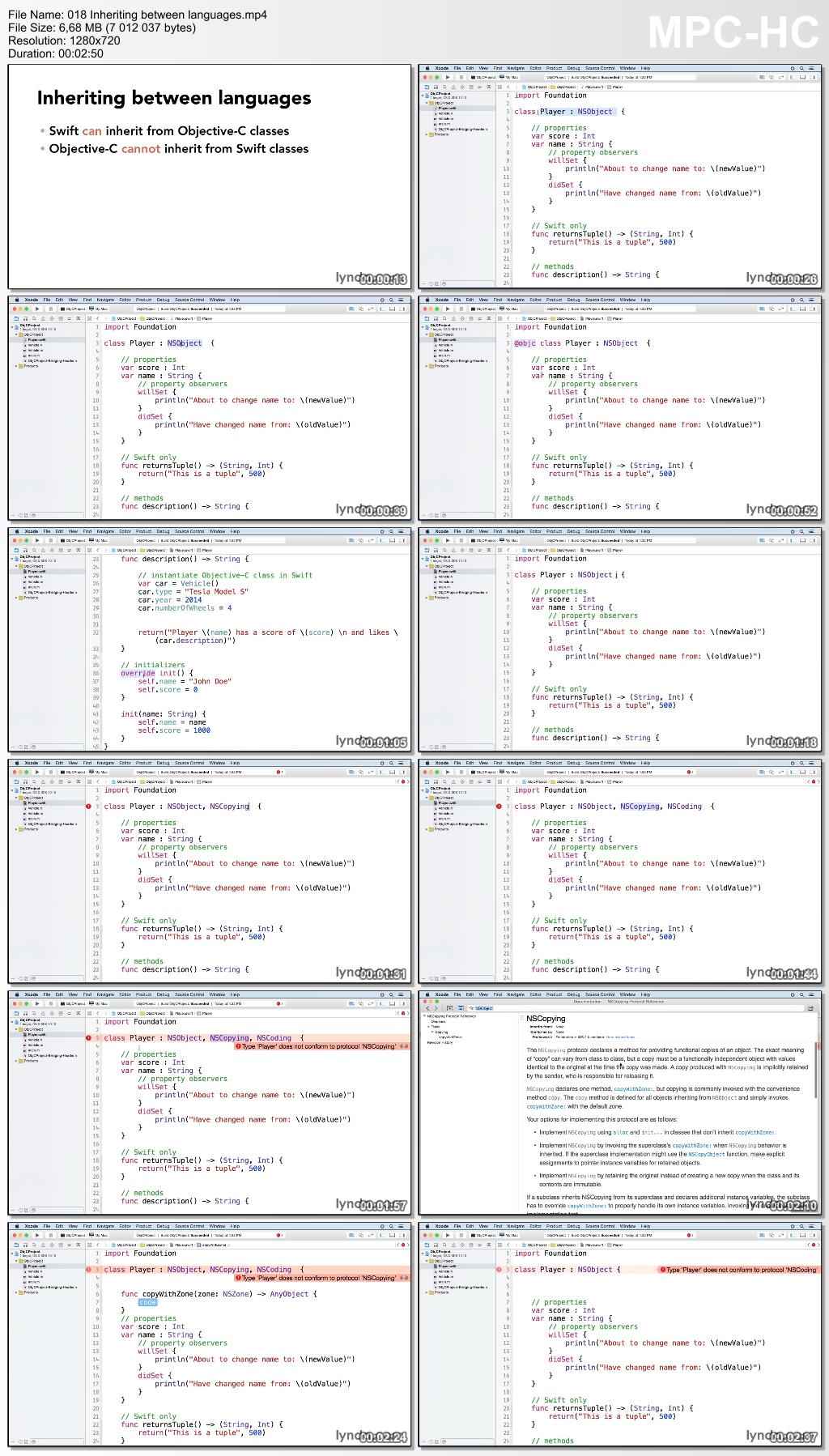Viewport: 829px width, 1456px height.
Task: Click the red error gutter icon in the 00:01:44 frame
Action: click(500, 807)
